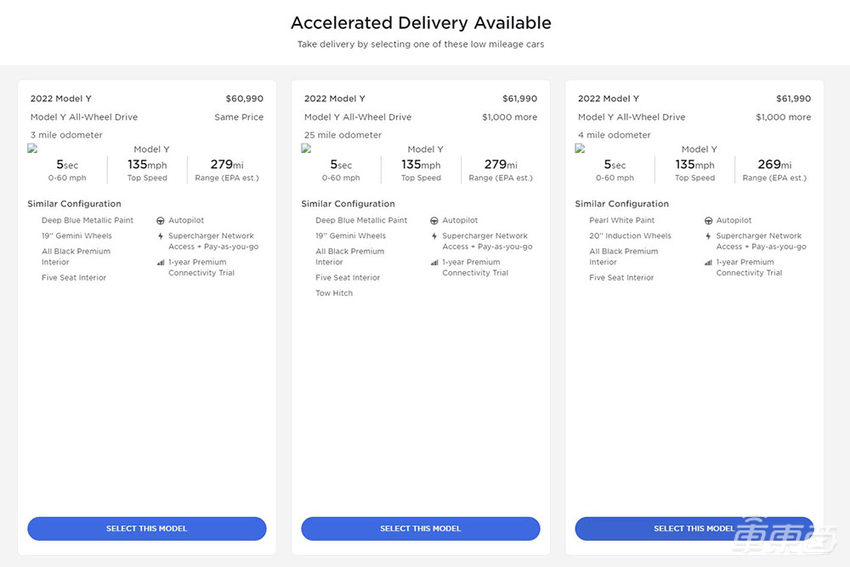Click Supercharger bolt icon in 25 mile odometer card
This screenshot has width=850, height=567.
(x=434, y=237)
